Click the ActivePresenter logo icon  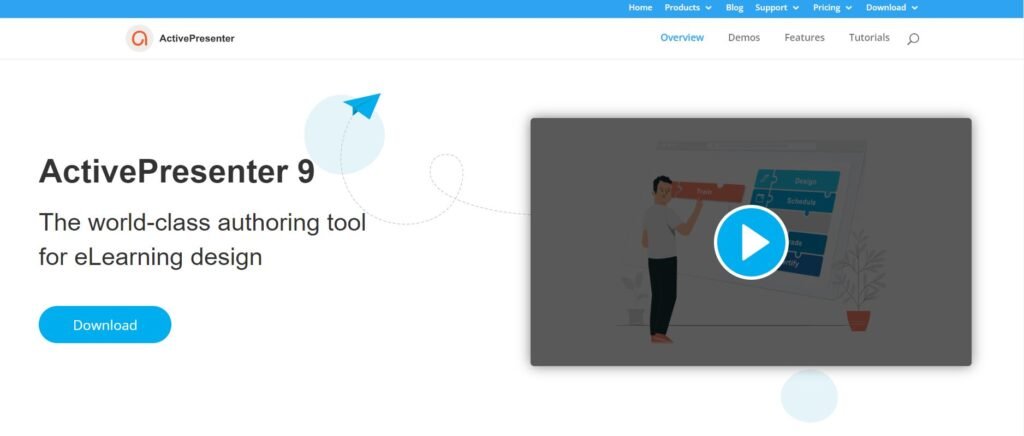point(139,39)
